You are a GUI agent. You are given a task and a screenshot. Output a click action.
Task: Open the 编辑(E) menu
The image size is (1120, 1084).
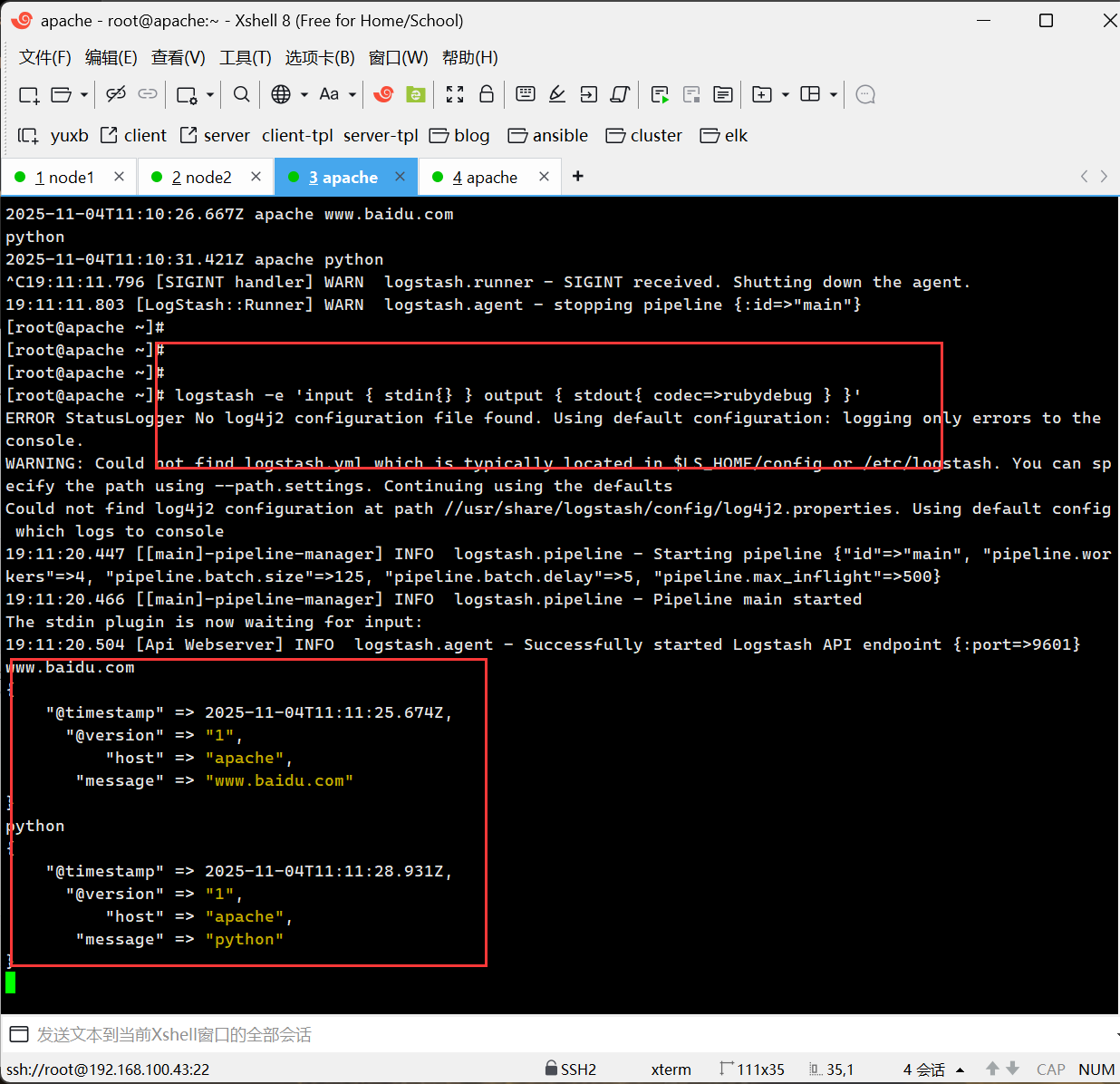coord(111,58)
